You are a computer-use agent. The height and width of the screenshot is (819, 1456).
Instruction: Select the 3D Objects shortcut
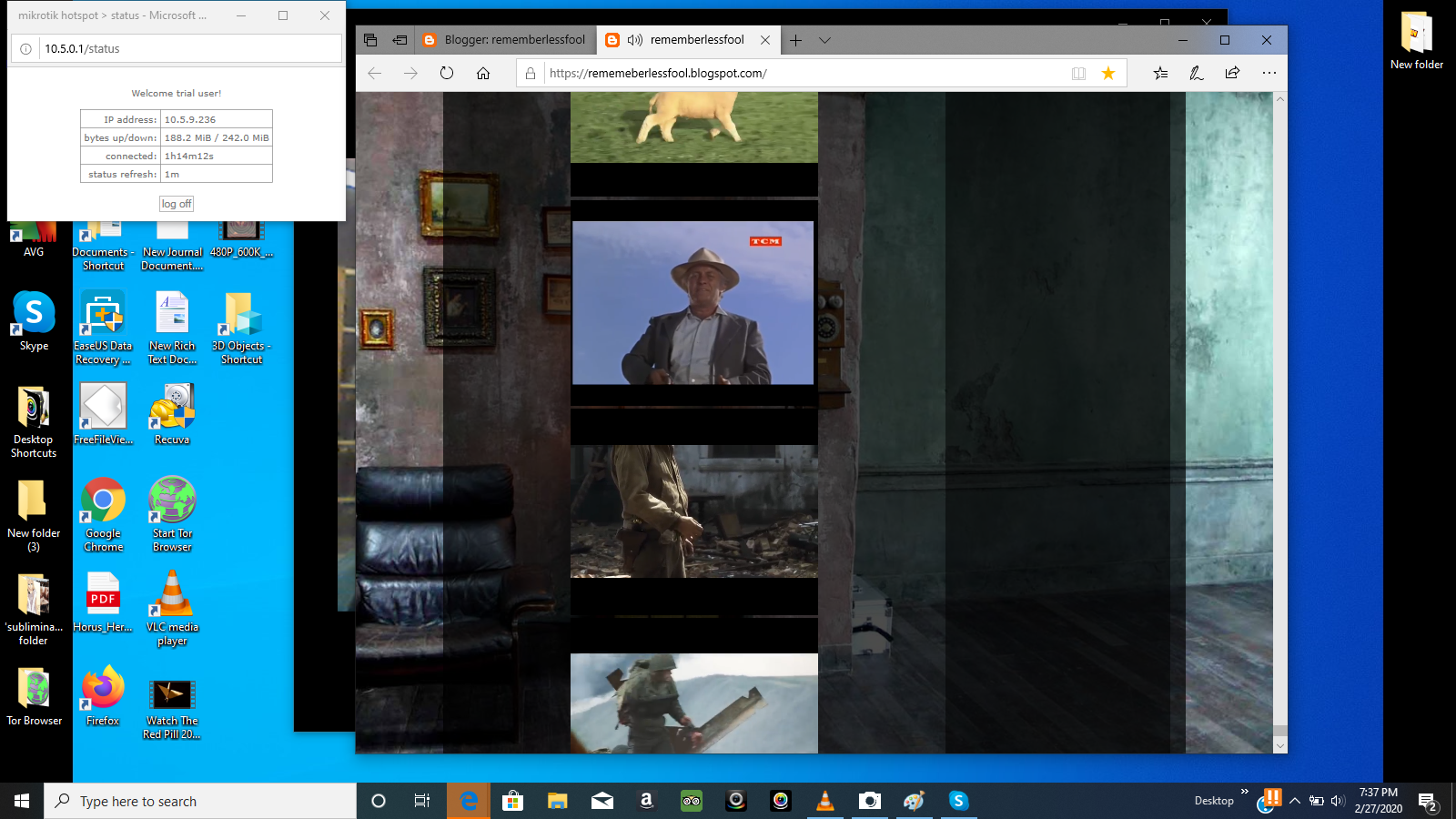[241, 328]
